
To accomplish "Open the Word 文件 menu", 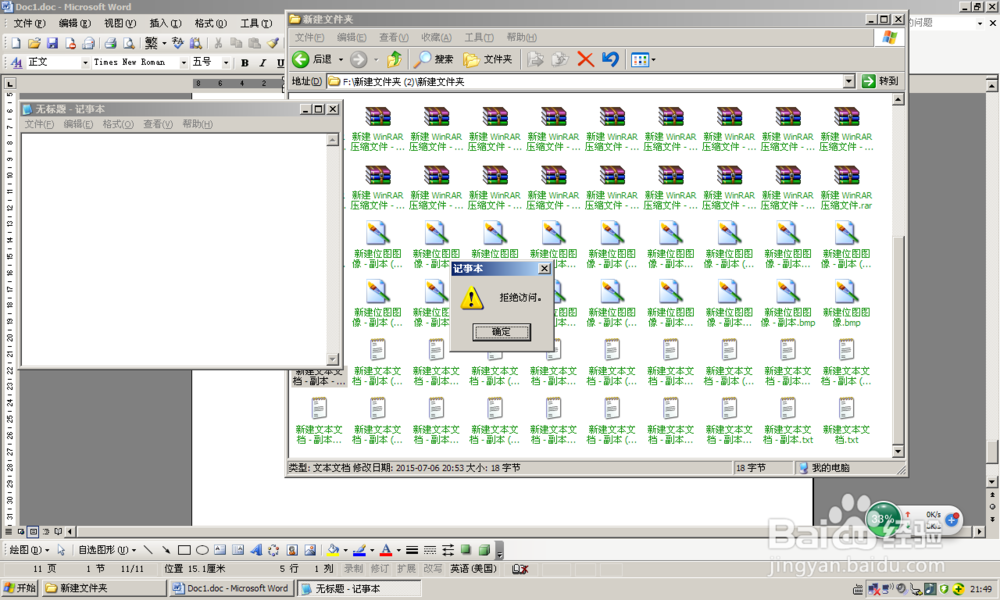I will click(x=29, y=24).
